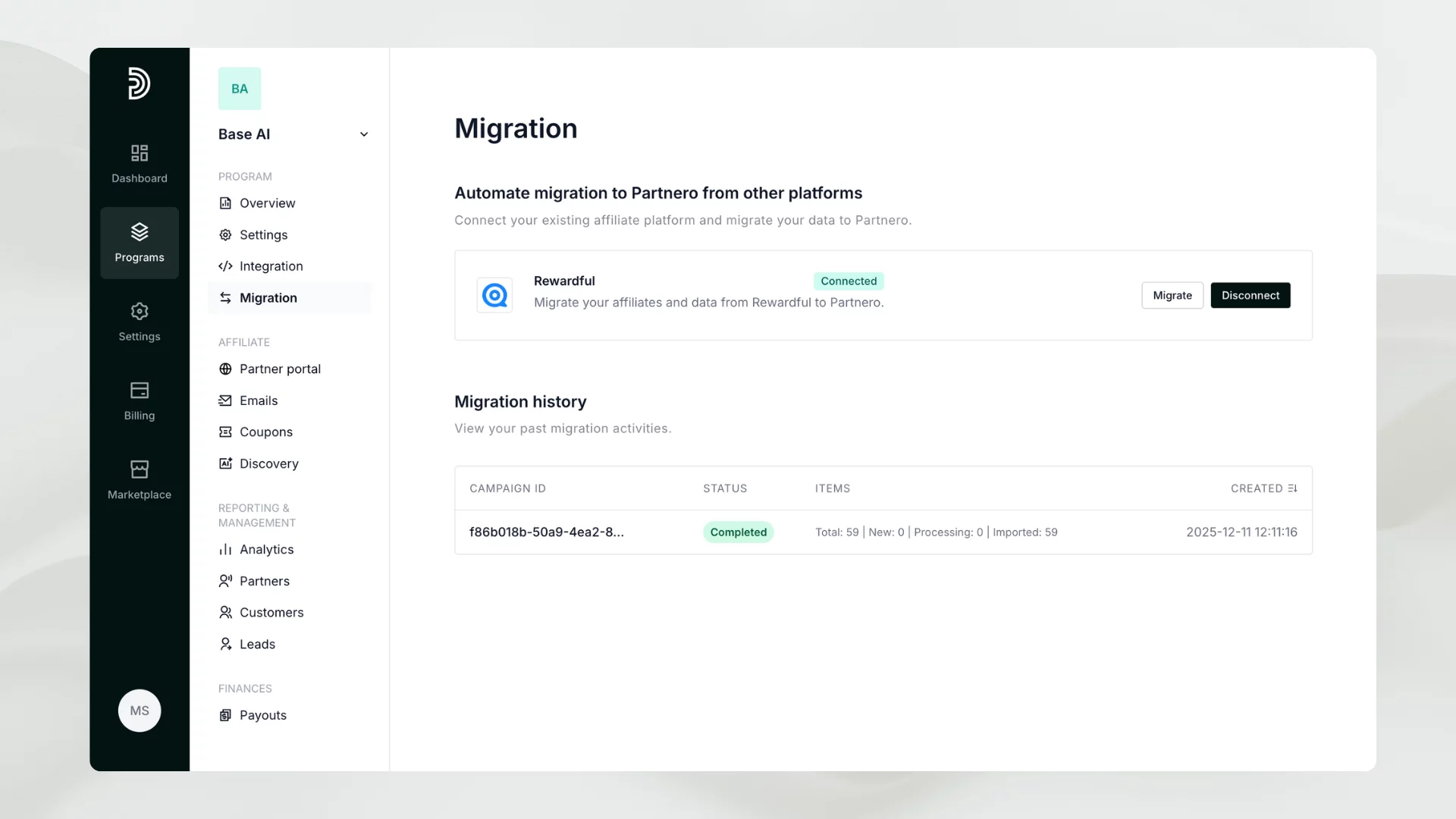This screenshot has width=1456, height=819.
Task: Click the Partnero logo at top of sidebar
Action: pos(139,84)
